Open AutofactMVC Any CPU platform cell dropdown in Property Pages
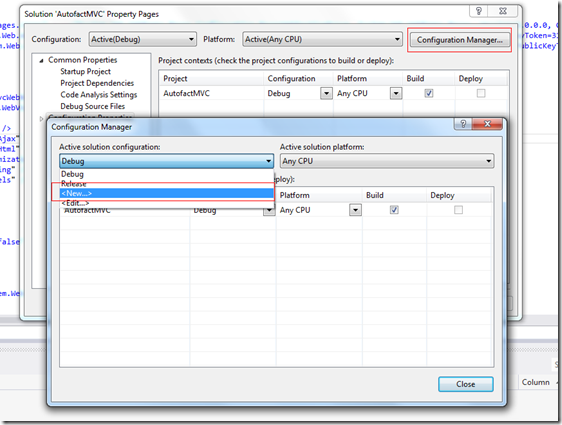The height and width of the screenshot is (425, 562). (396, 94)
